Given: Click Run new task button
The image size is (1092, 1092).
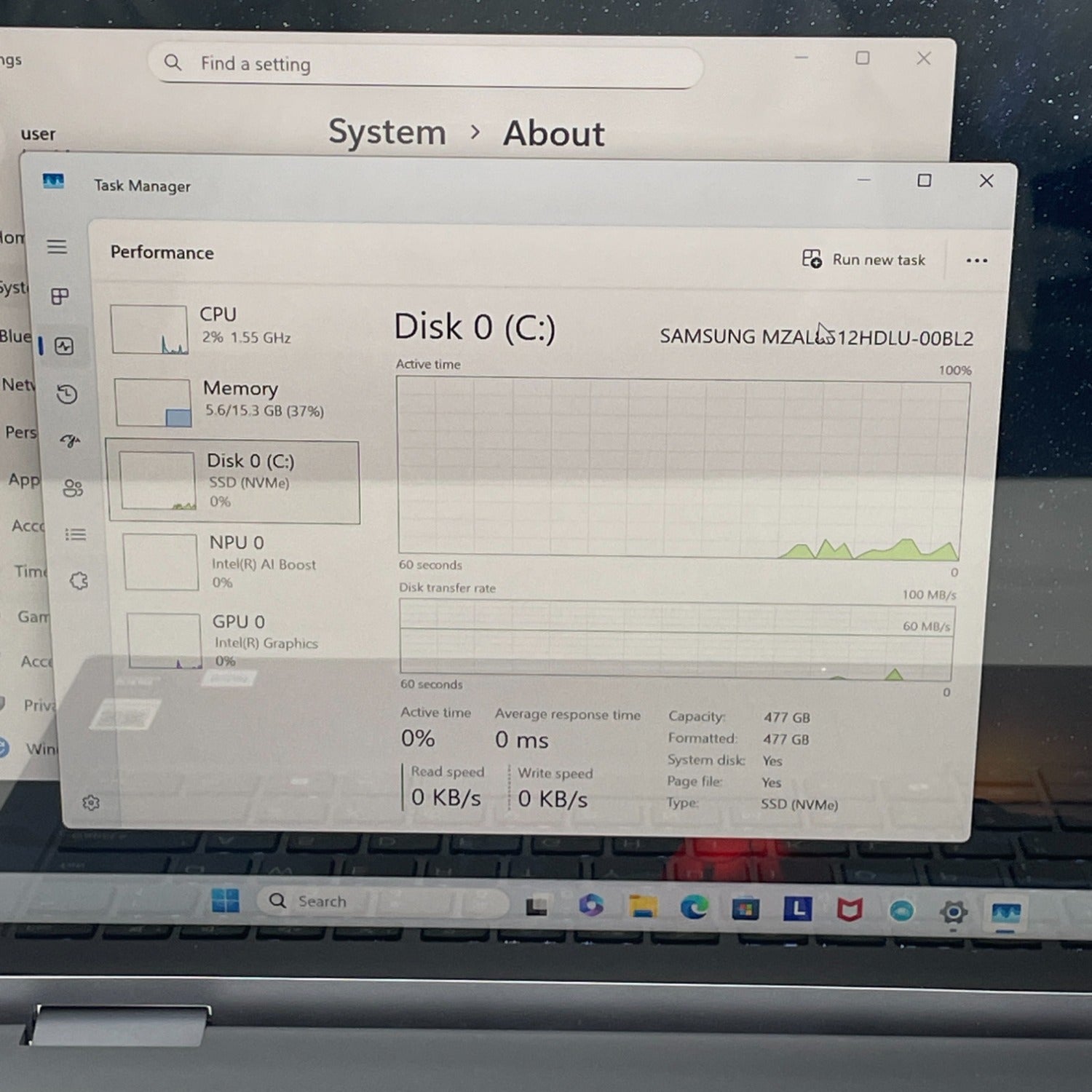Looking at the screenshot, I should pyautogui.click(x=864, y=260).
